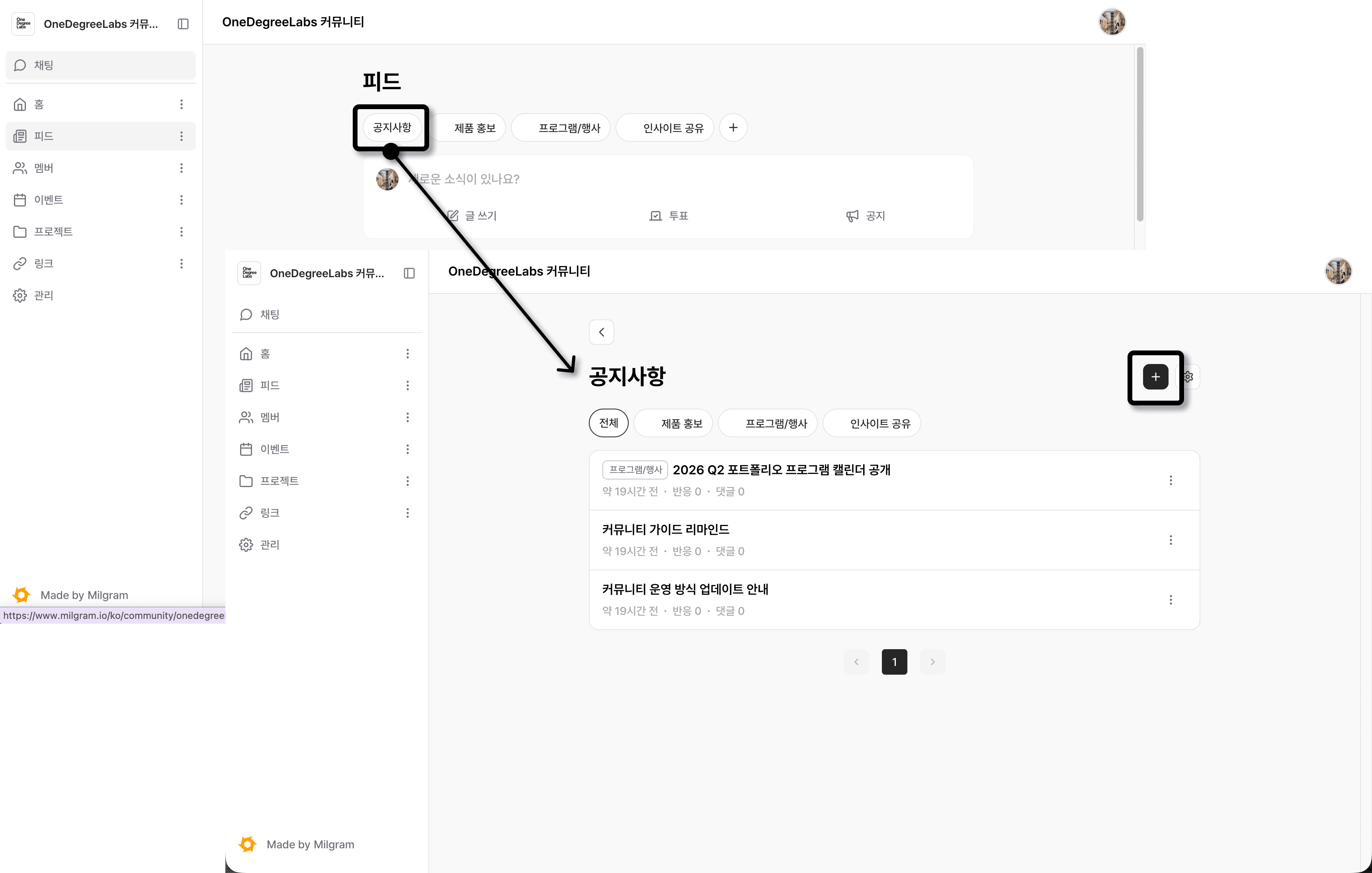
Task: Go to the next page of posts
Action: pos(933,662)
